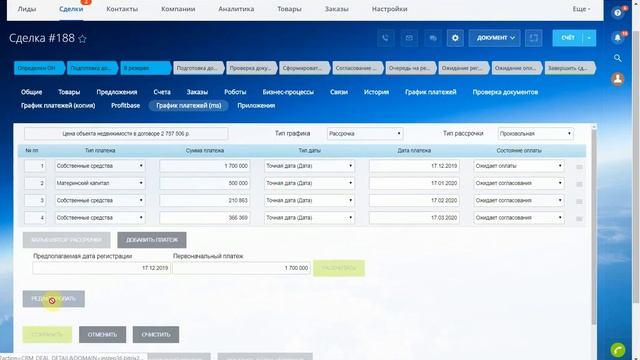This screenshot has width=640, height=360.
Task: Open the user avatar in right sidebar
Action: (x=618, y=79)
